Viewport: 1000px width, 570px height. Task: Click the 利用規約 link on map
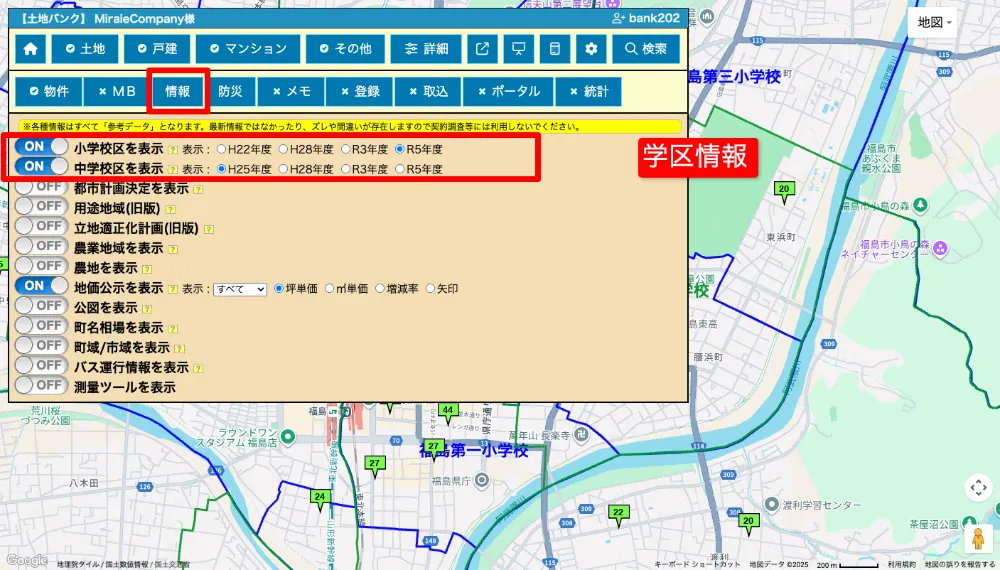coord(901,565)
